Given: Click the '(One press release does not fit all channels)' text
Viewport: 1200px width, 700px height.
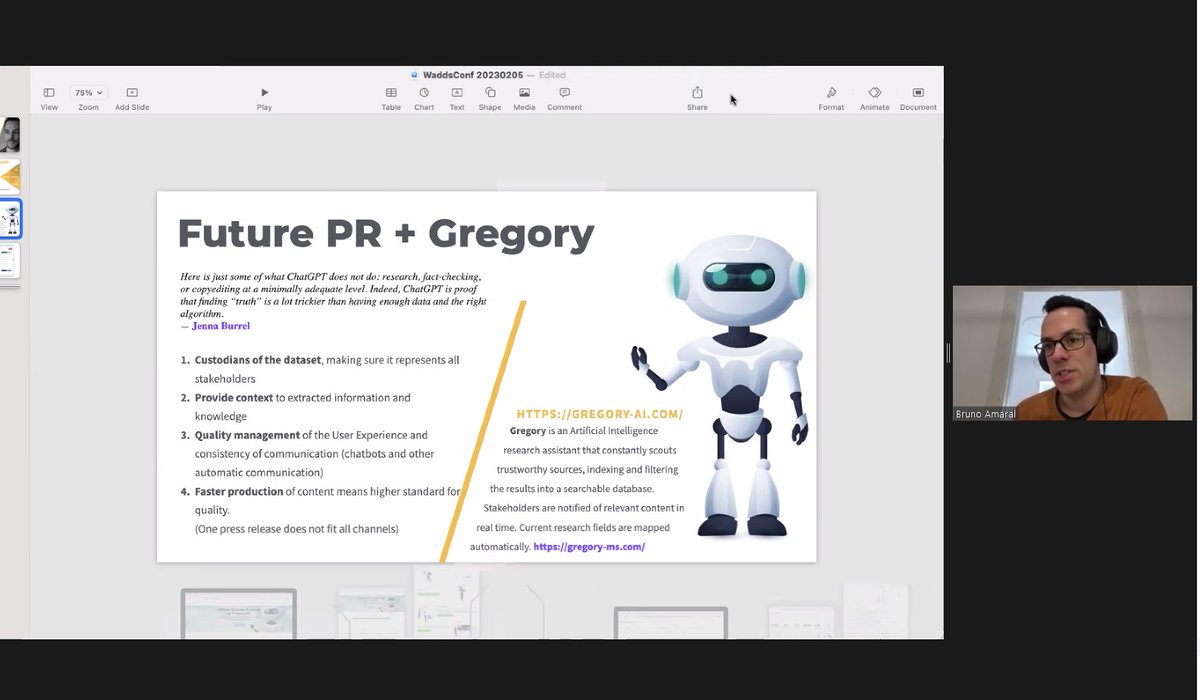Looking at the screenshot, I should [x=296, y=529].
